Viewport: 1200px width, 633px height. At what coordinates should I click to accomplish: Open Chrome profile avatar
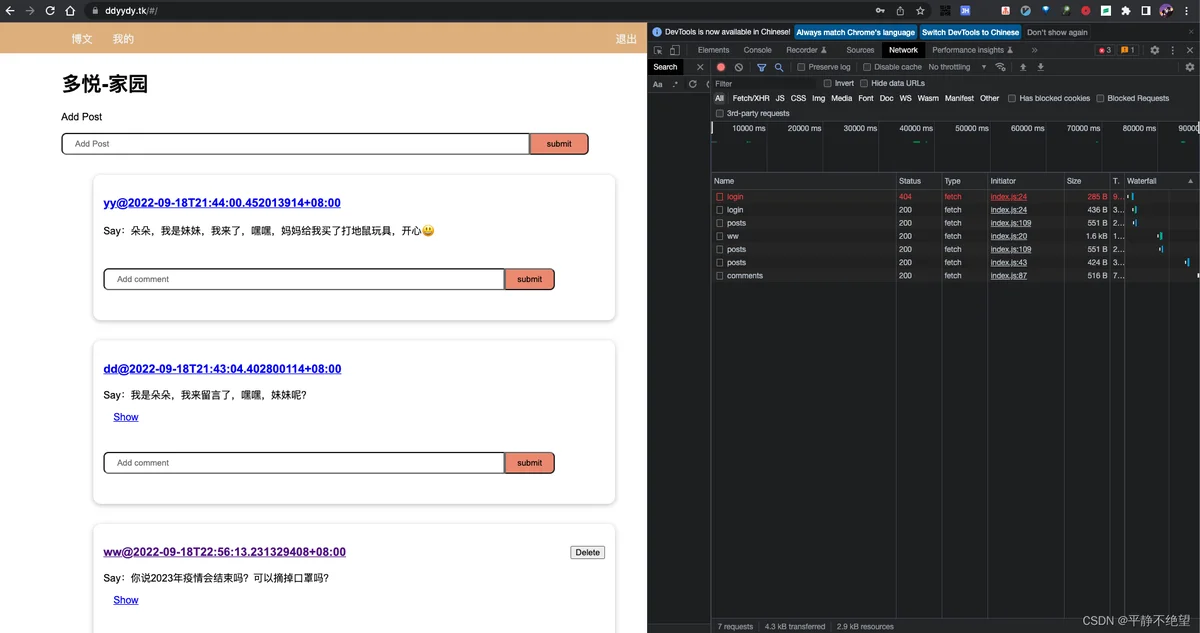coord(1166,11)
